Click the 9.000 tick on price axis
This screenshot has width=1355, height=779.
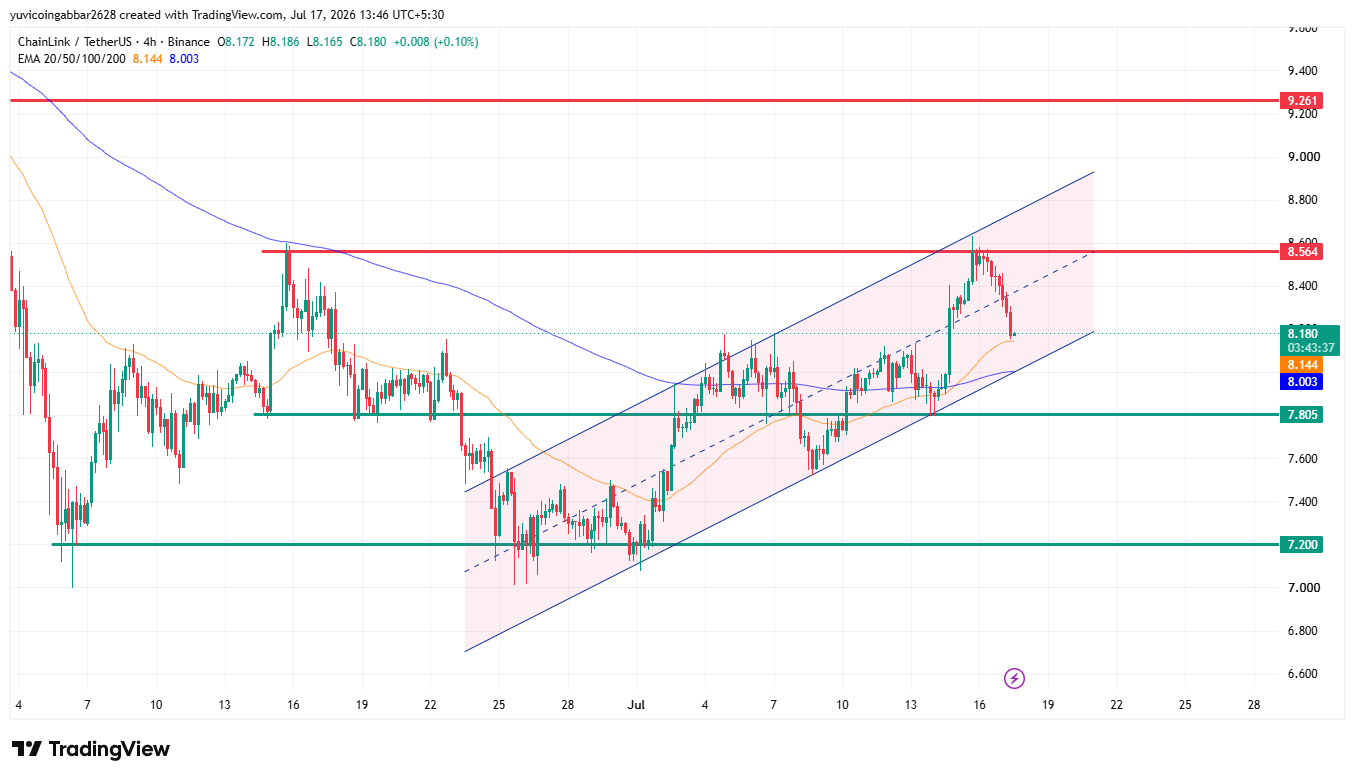coord(1303,157)
